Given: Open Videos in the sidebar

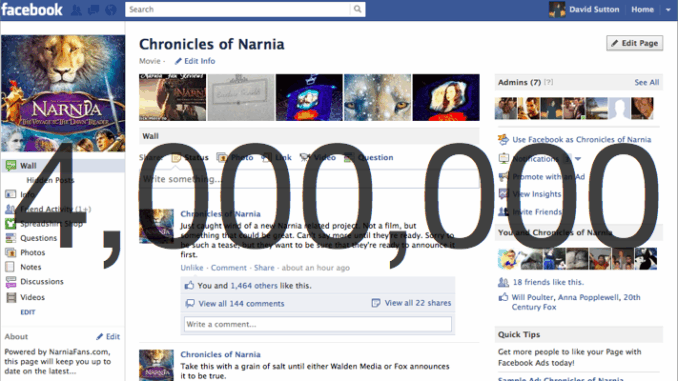Looking at the screenshot, I should click(32, 297).
